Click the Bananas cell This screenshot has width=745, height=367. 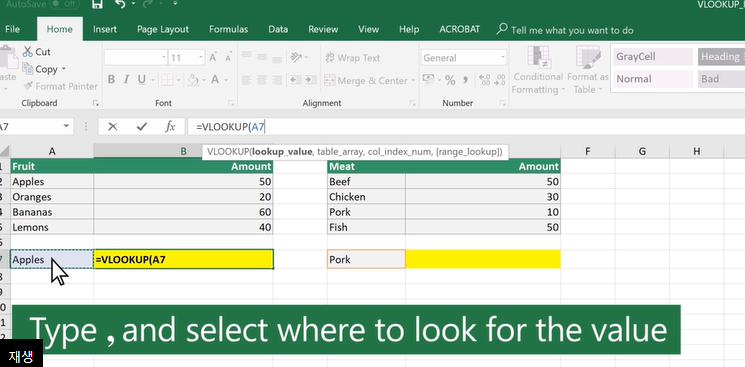point(52,212)
